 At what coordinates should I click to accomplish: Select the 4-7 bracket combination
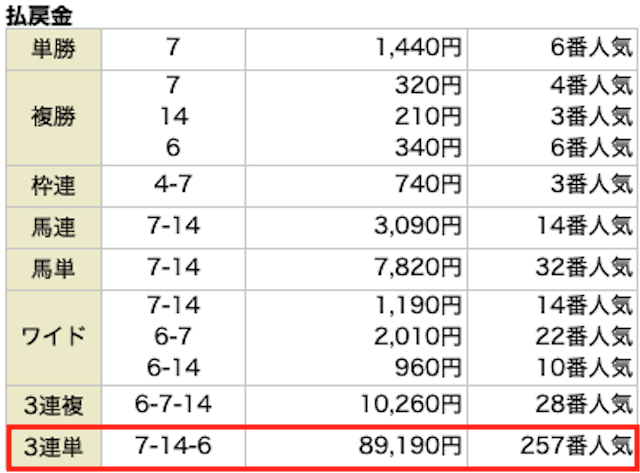coord(174,184)
